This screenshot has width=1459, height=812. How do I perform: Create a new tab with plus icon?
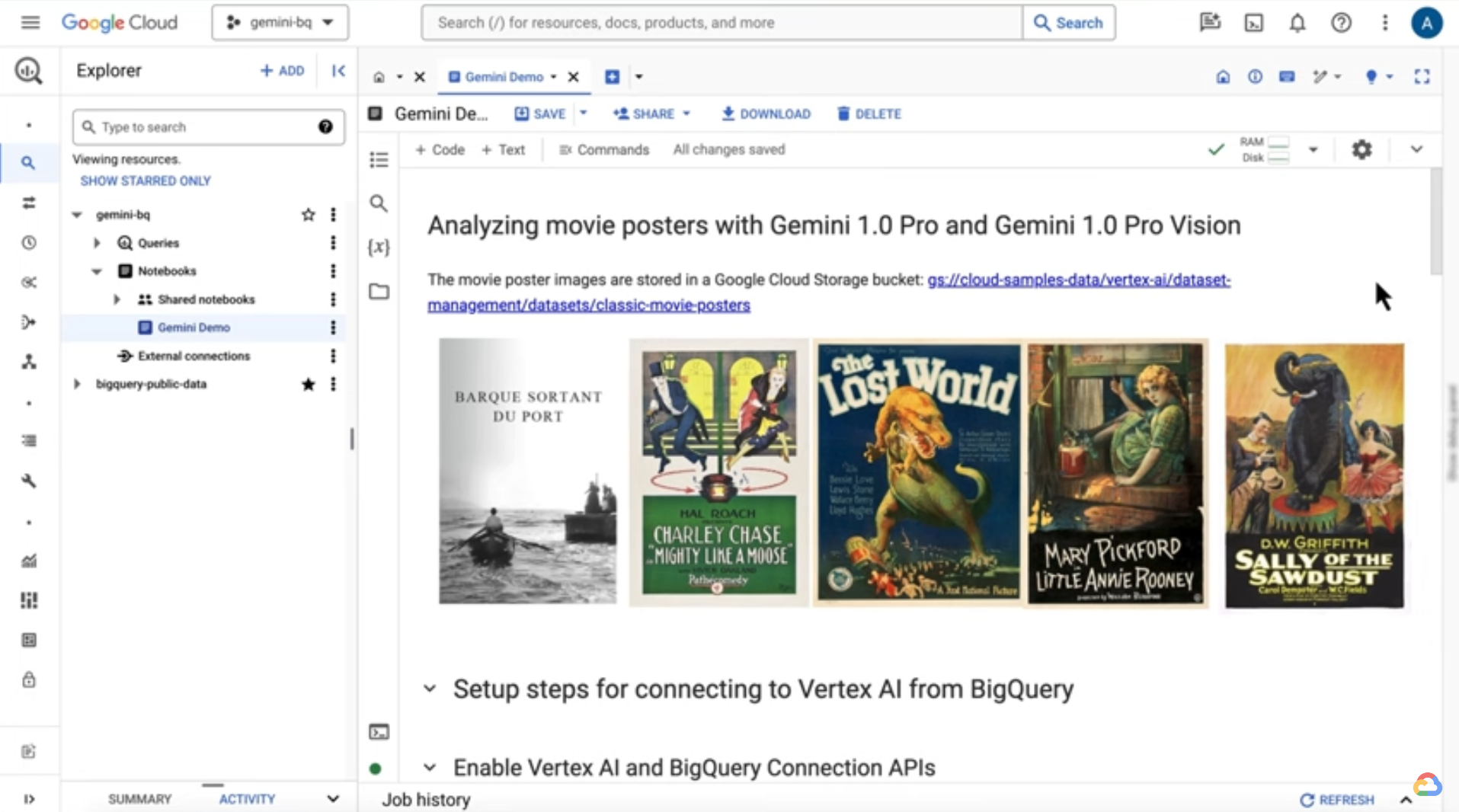tap(612, 77)
